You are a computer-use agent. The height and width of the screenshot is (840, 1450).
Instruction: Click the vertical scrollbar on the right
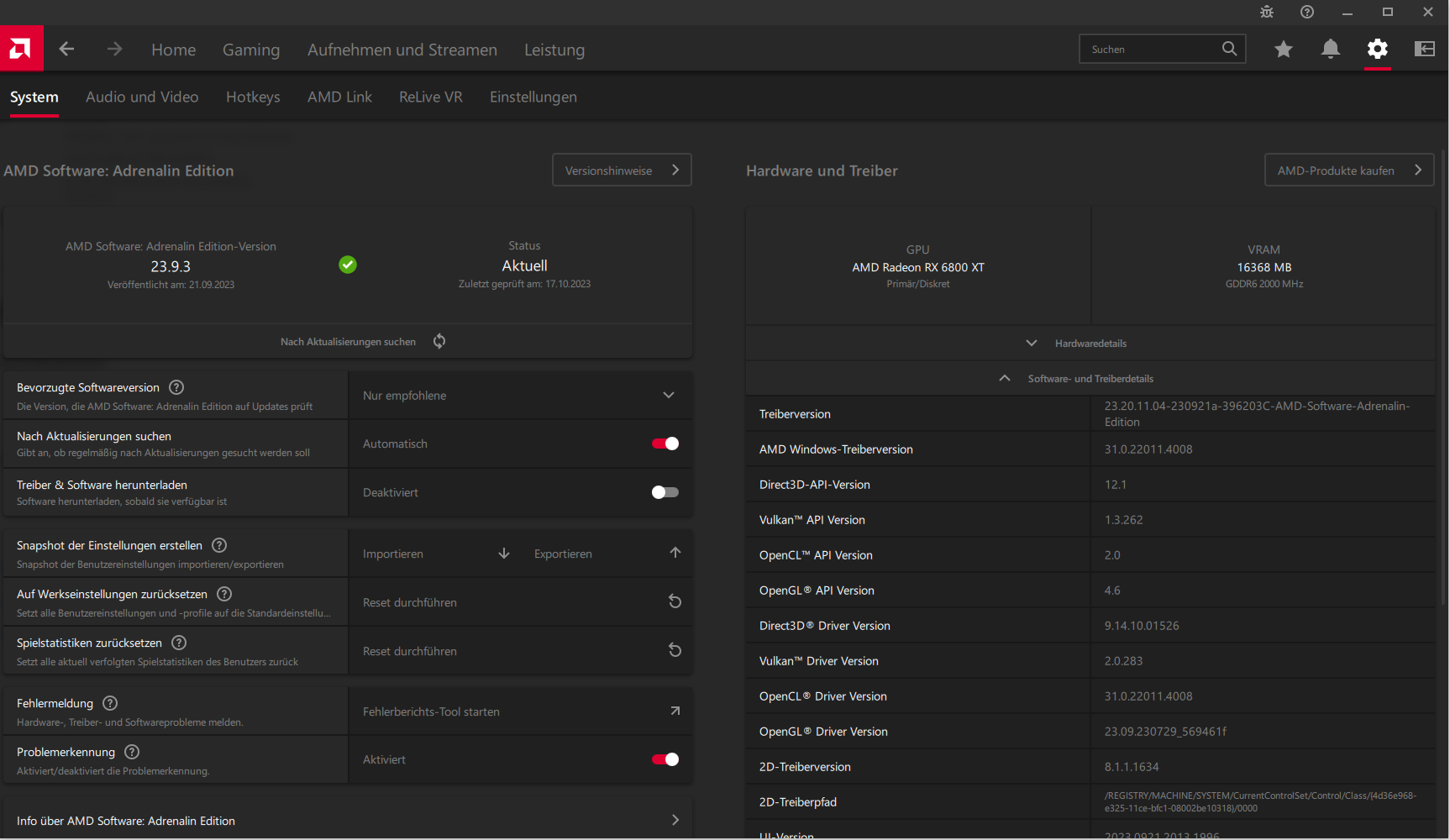(1444, 378)
